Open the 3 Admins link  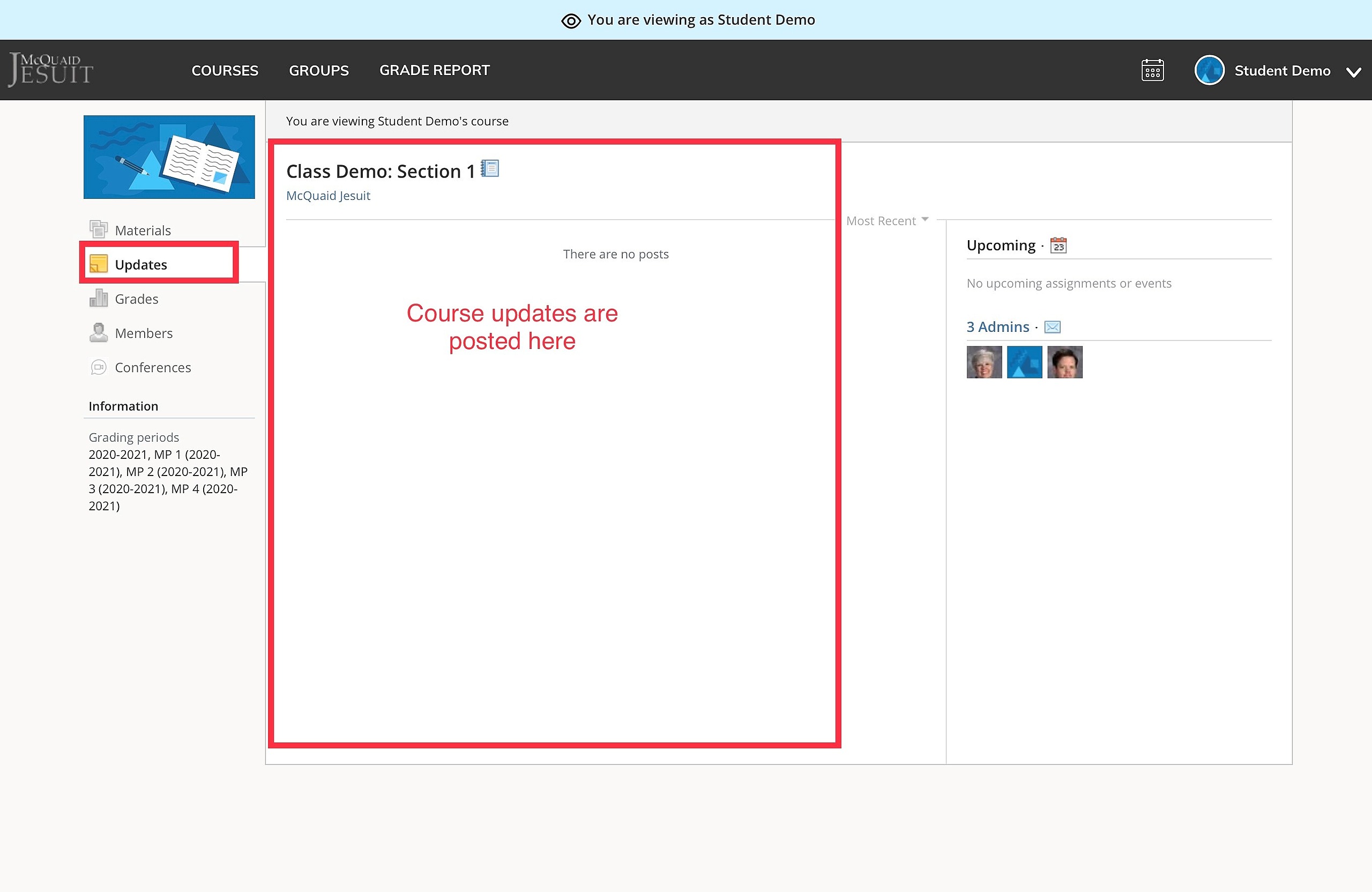click(x=998, y=327)
